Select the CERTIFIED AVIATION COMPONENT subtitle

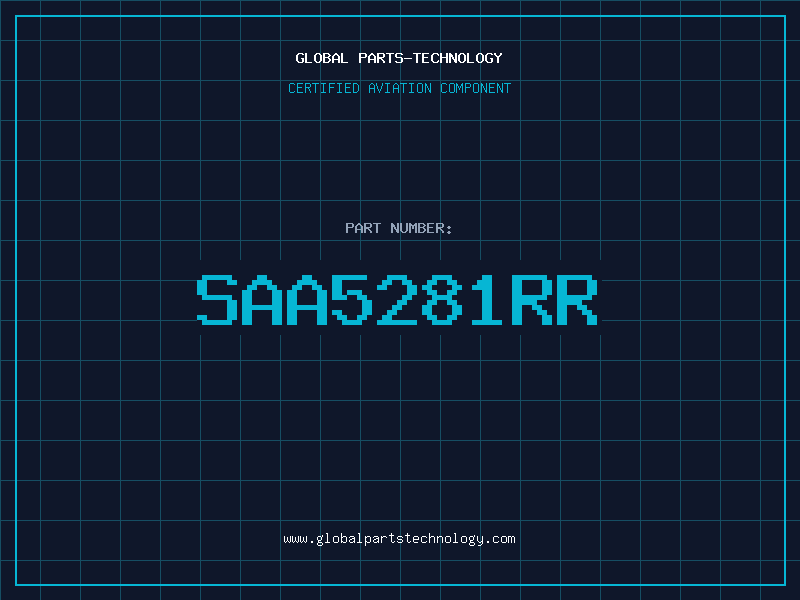[x=399, y=88]
